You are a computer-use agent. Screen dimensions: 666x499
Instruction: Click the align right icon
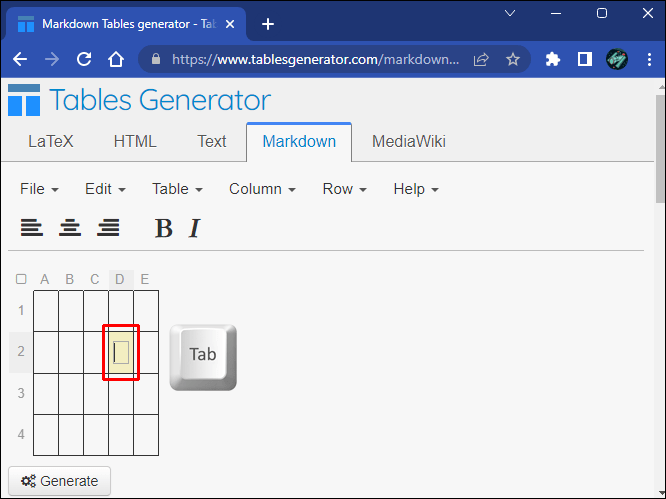[108, 228]
